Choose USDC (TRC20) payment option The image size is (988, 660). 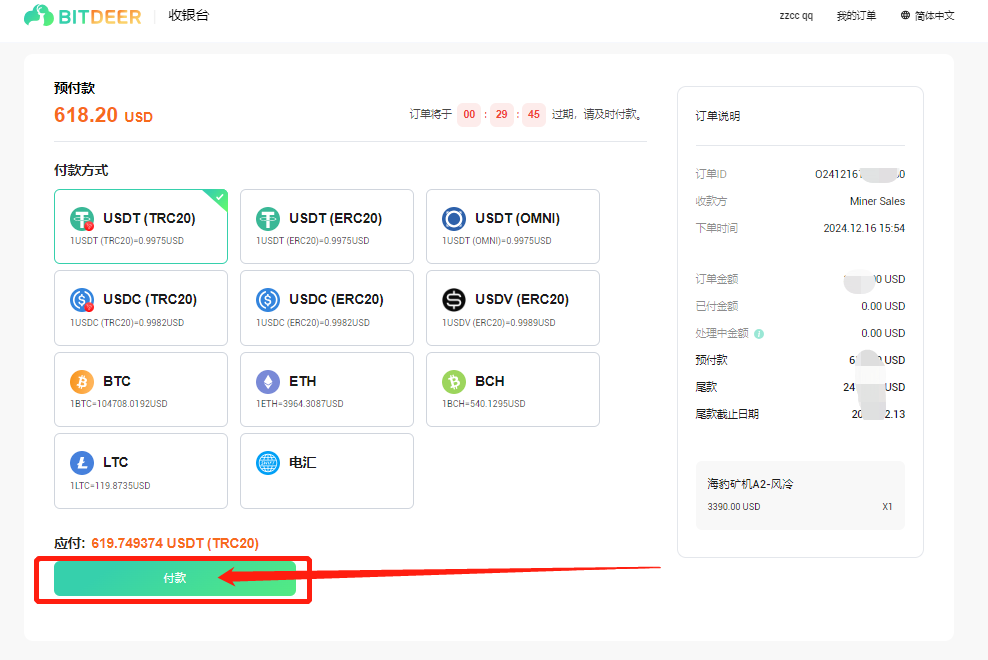tap(141, 308)
